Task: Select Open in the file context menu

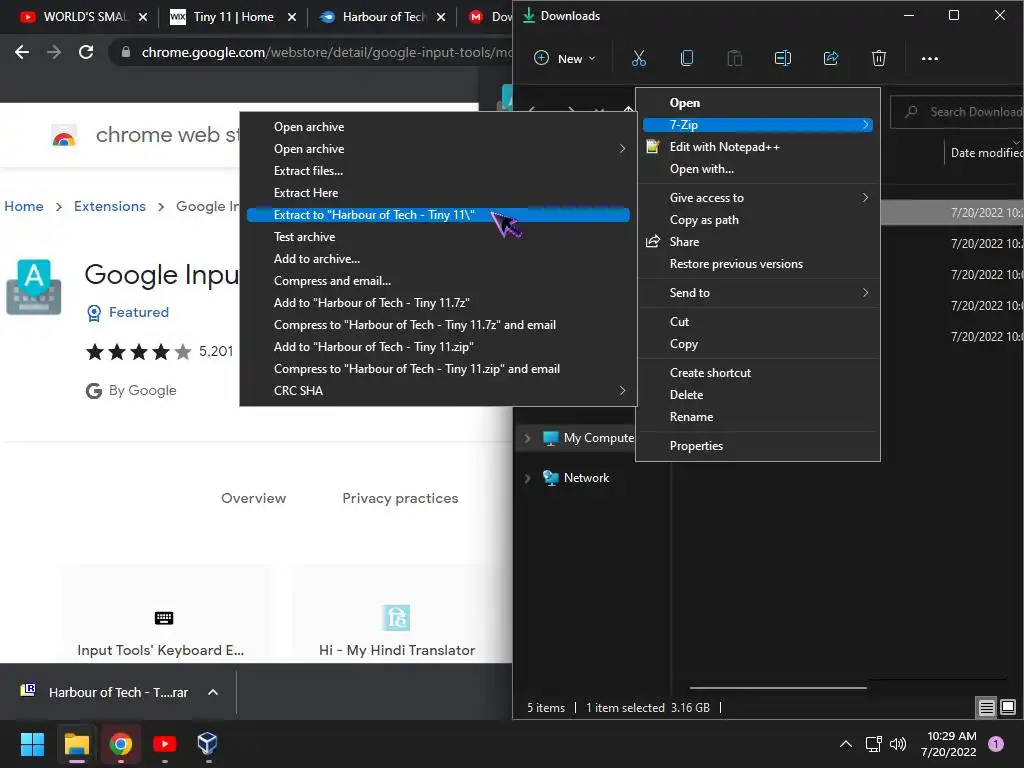Action: 758,103
